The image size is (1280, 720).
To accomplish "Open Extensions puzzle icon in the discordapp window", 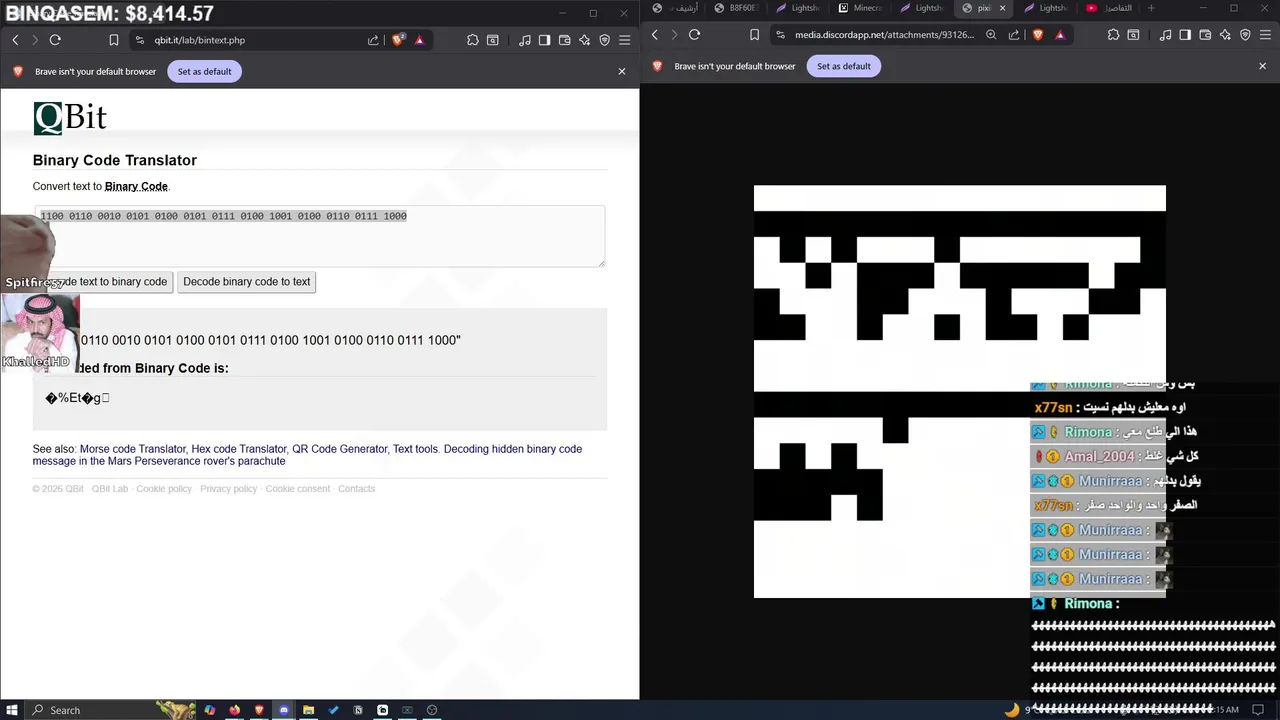I will click(1113, 34).
